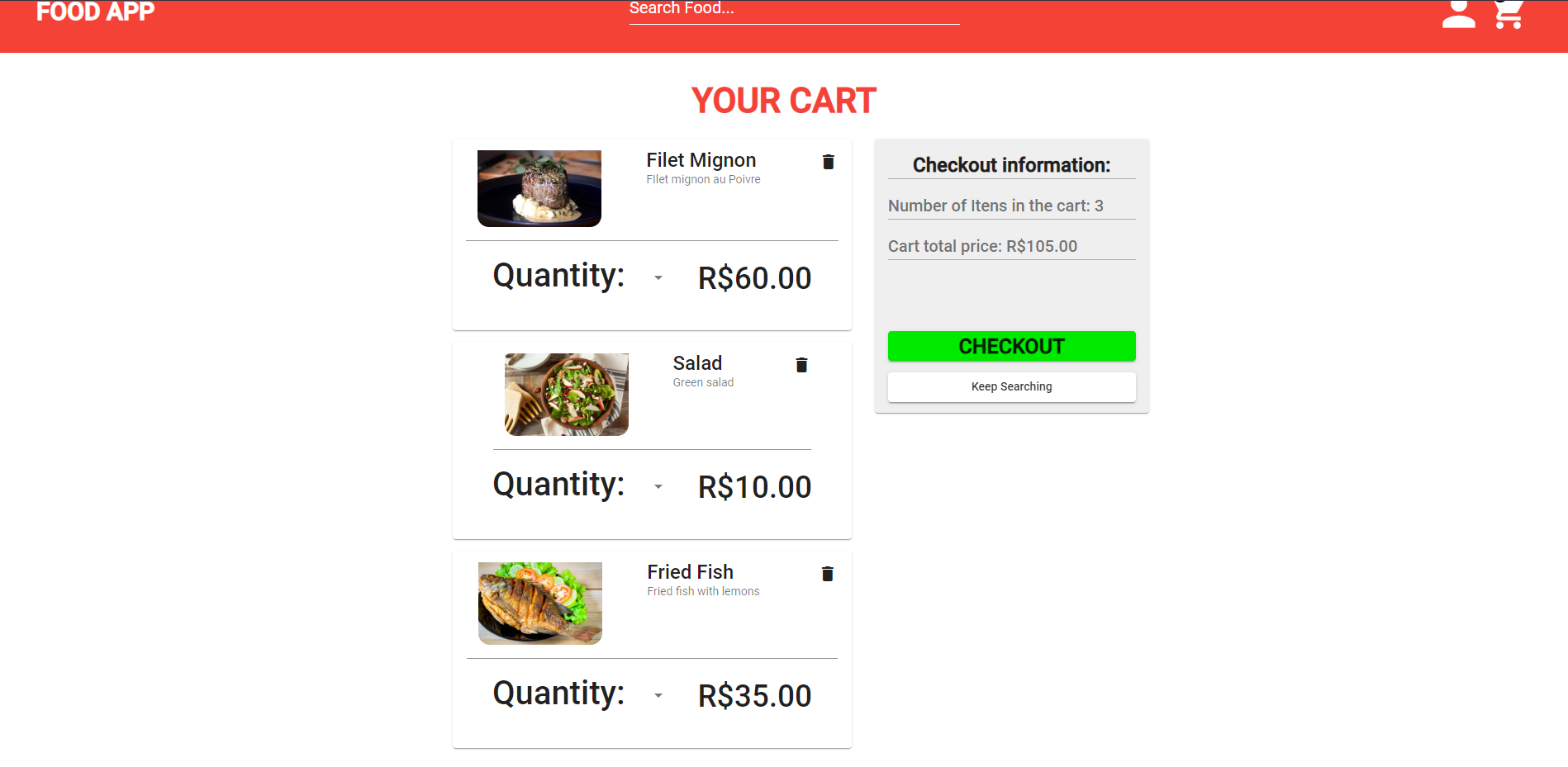This screenshot has width=1568, height=767.
Task: Click the trash icon for Filet Mignon
Action: 828,162
